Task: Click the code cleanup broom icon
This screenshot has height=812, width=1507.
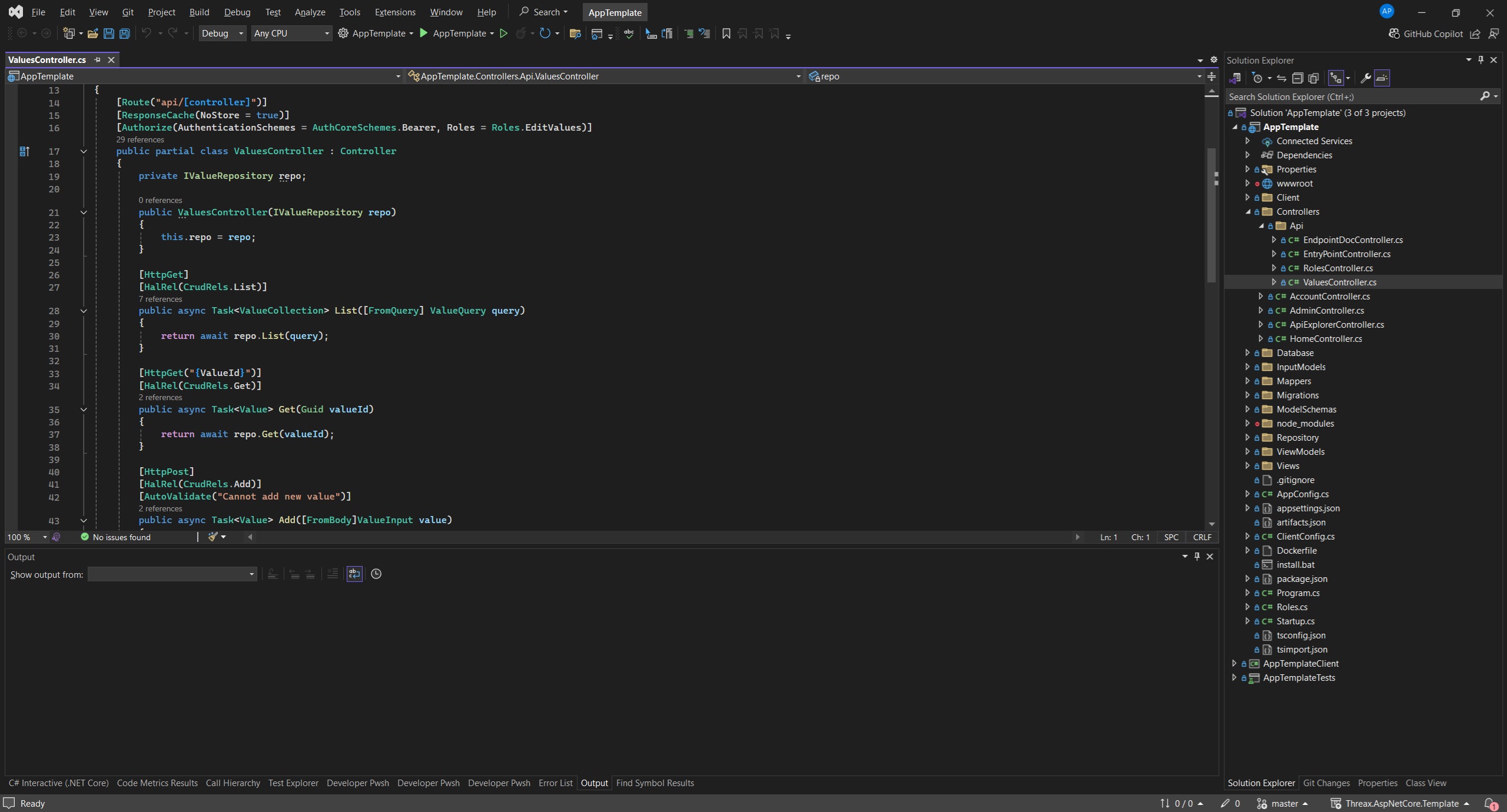Action: pos(213,537)
